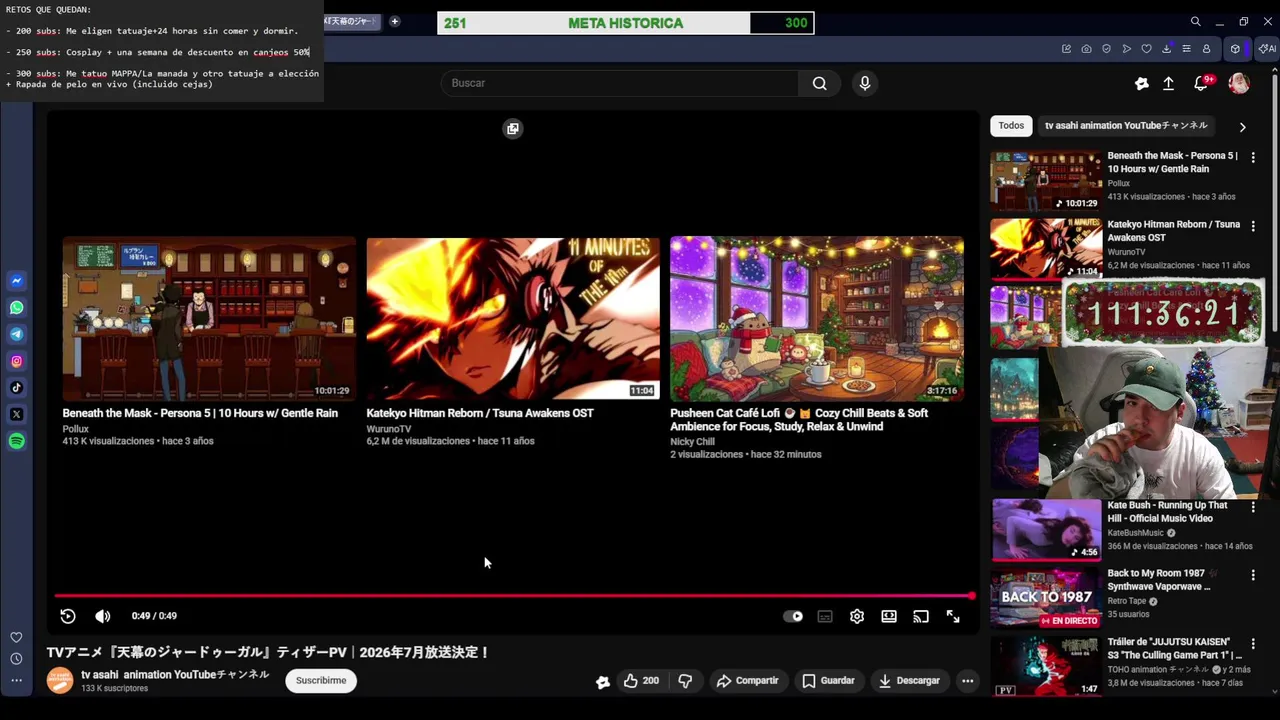The width and height of the screenshot is (1280, 720).
Task: Click the shield privacy protection icon
Action: [1106, 49]
